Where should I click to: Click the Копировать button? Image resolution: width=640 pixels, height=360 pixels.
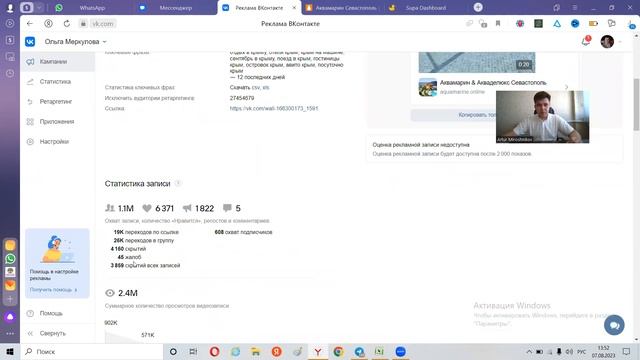coord(453,115)
